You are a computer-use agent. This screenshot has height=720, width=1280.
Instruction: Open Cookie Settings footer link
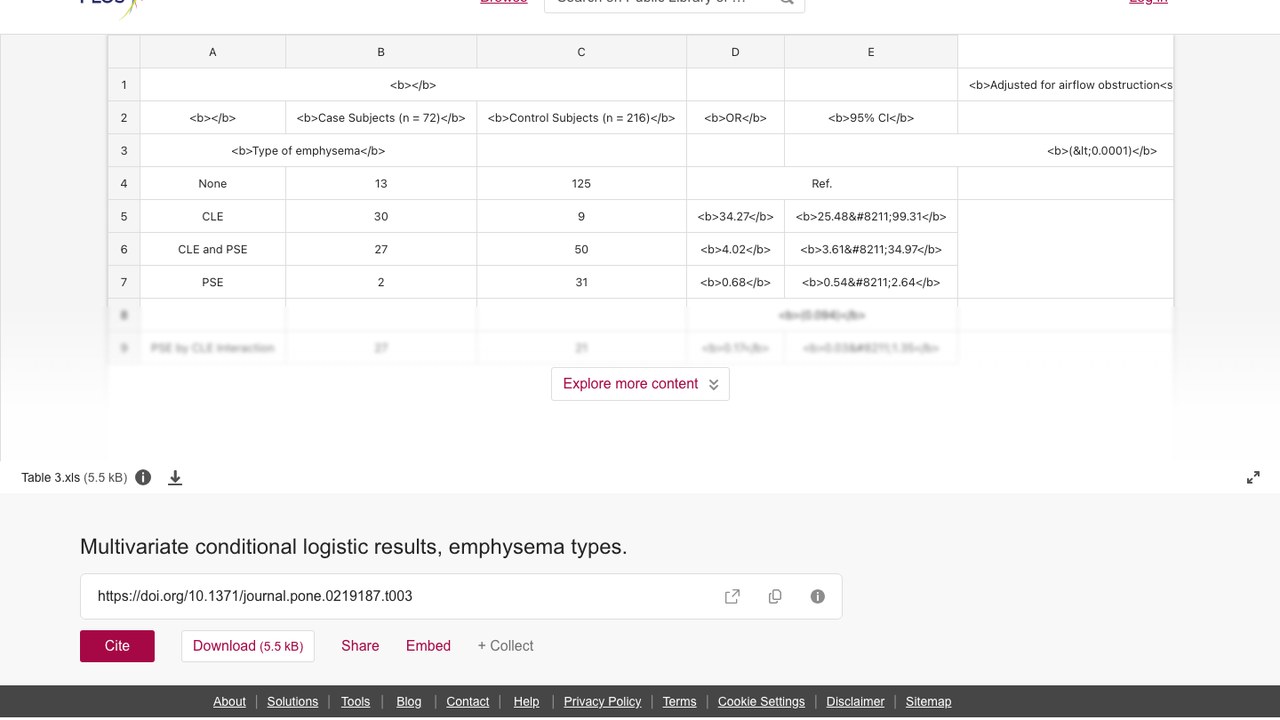tap(761, 702)
